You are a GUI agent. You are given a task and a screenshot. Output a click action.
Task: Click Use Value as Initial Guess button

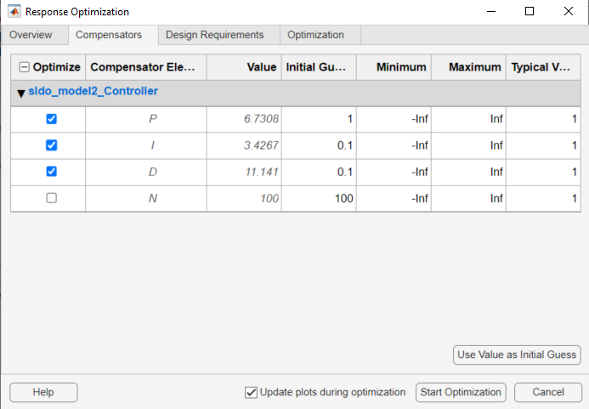[517, 355]
